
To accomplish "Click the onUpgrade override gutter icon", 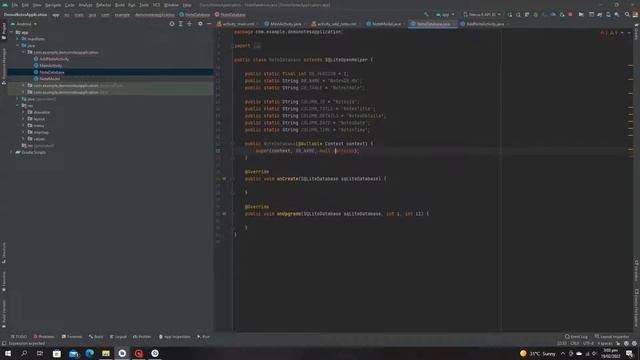I will pyautogui.click(x=224, y=213).
